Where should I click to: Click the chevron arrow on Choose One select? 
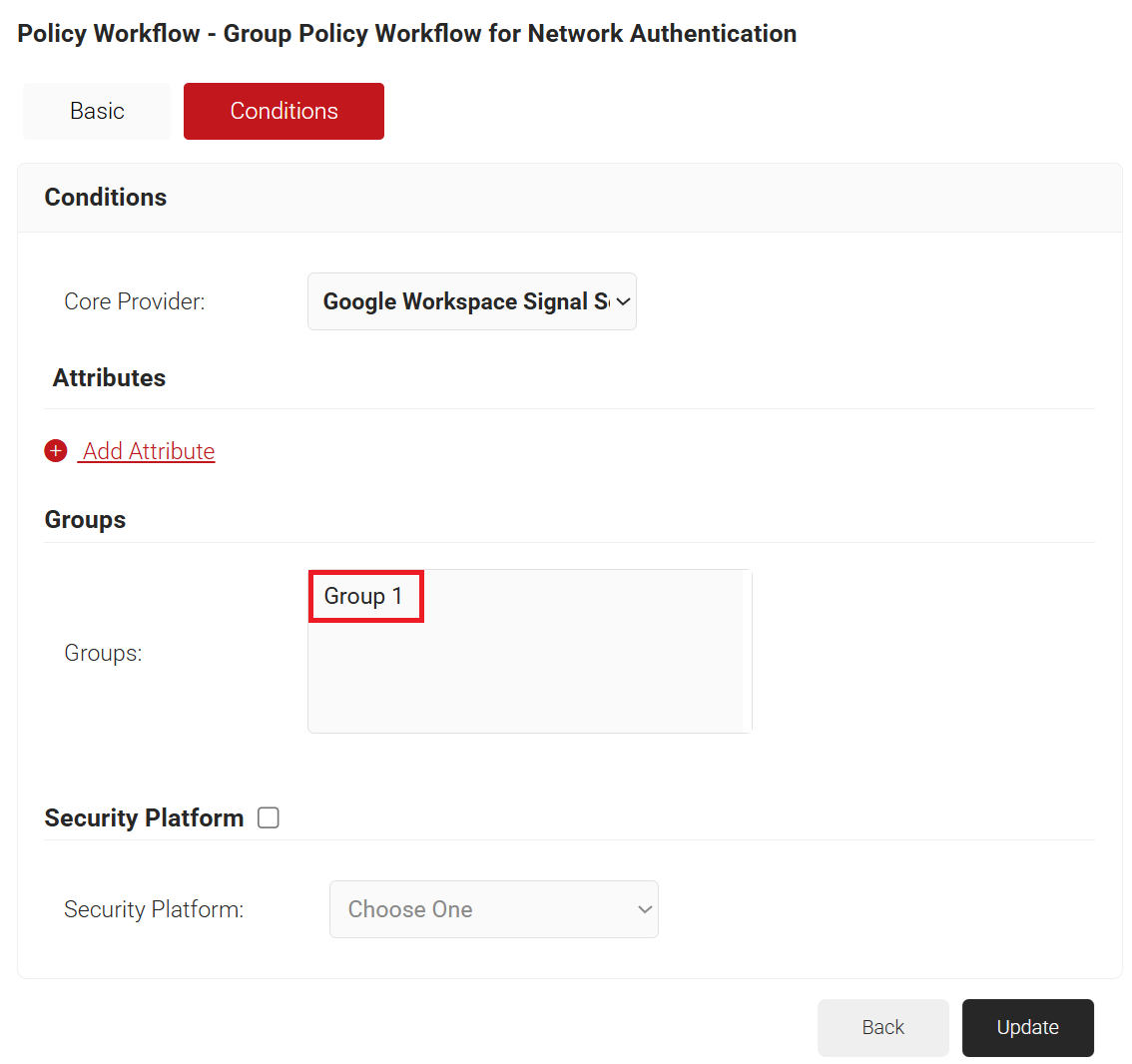(644, 909)
